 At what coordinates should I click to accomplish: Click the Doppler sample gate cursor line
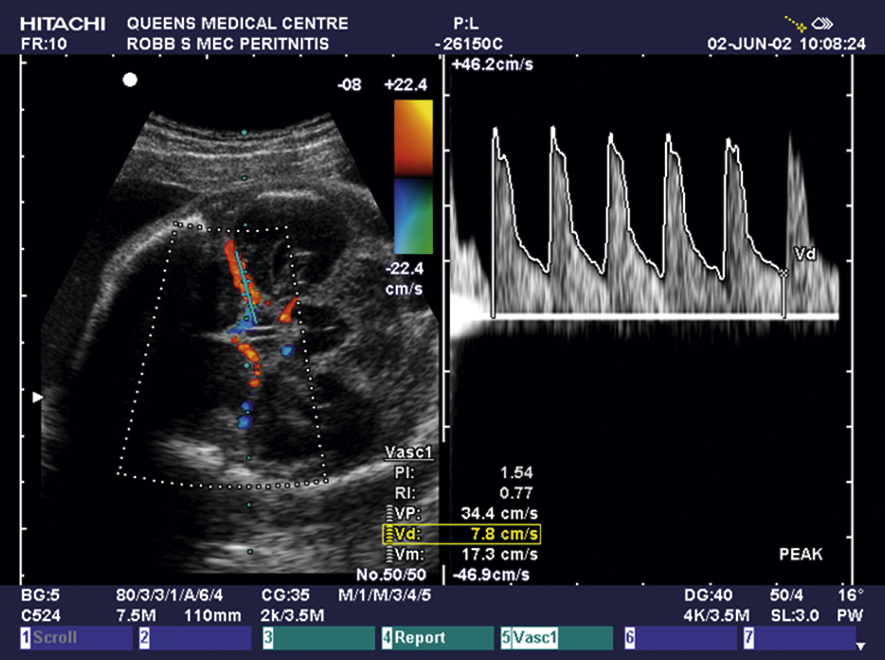click(x=246, y=288)
